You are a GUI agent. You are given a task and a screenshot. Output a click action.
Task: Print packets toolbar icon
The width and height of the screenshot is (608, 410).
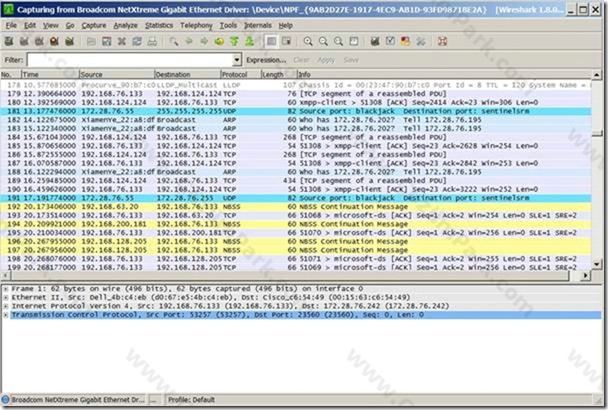pos(152,41)
